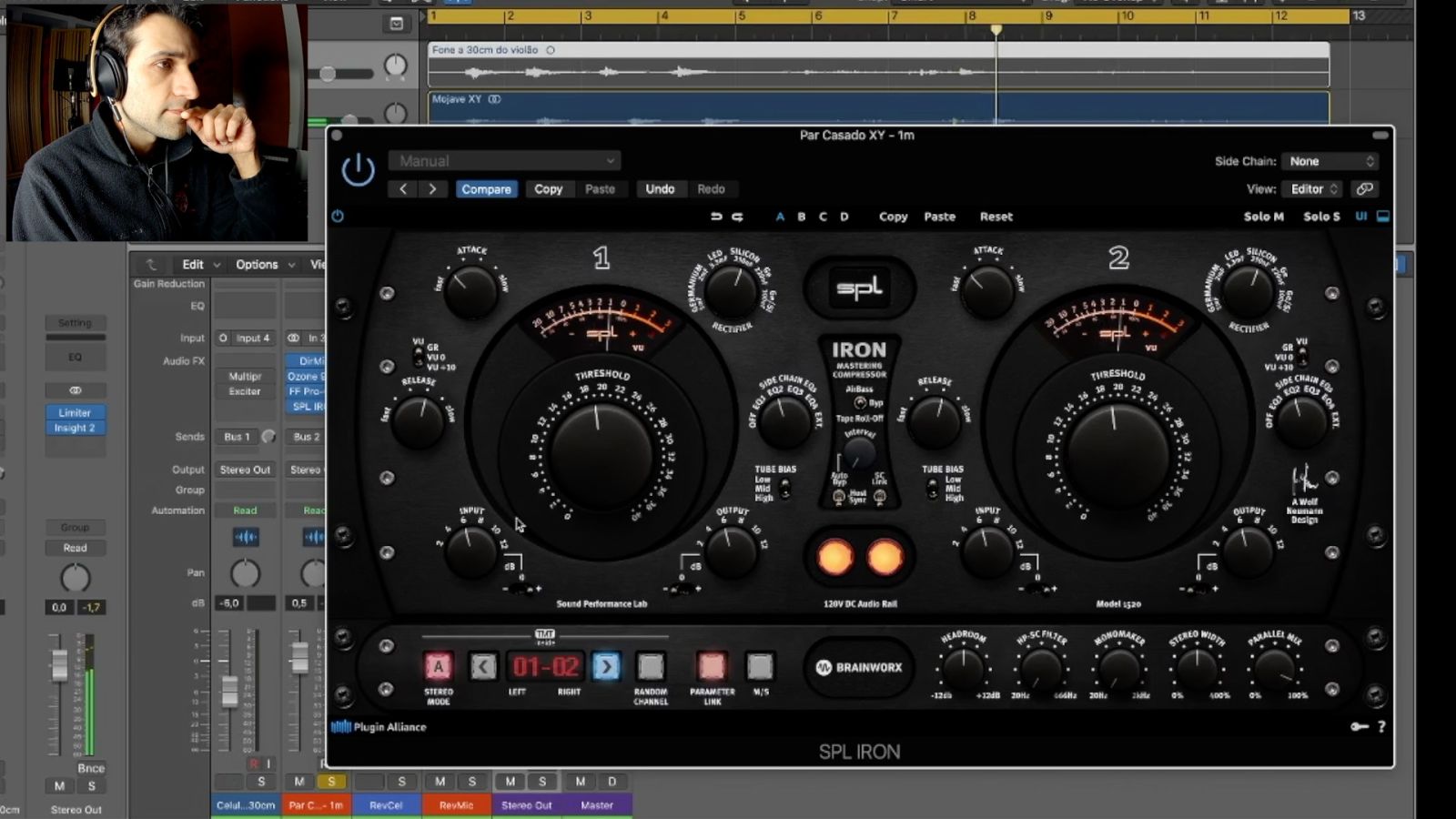The width and height of the screenshot is (1456, 819).
Task: Toggle the Parameter Link button
Action: click(712, 667)
